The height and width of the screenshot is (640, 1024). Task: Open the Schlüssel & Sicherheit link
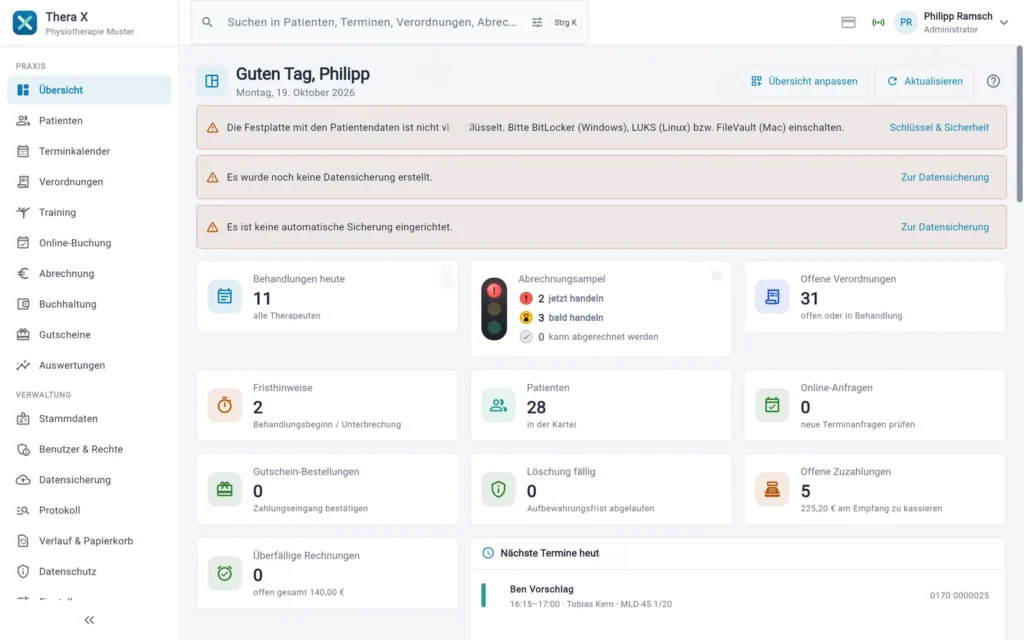coord(939,127)
